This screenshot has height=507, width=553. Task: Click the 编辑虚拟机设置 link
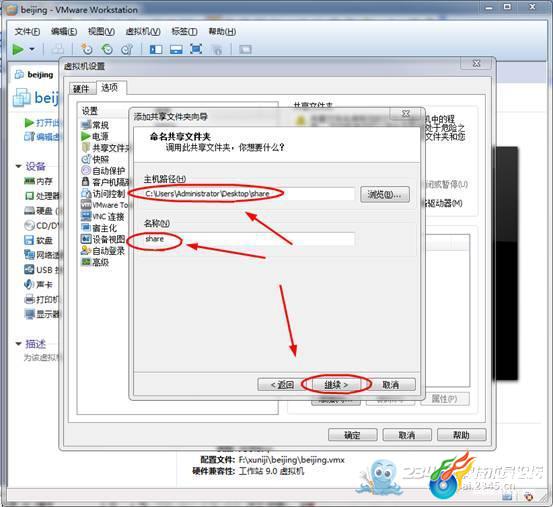[x=42, y=136]
